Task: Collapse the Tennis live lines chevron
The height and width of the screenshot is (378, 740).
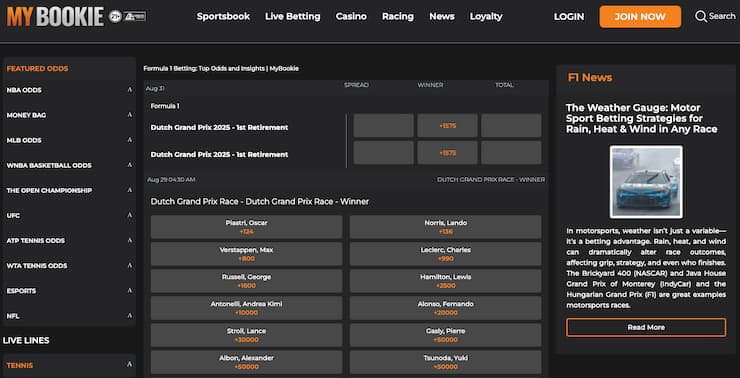Action: coord(130,365)
